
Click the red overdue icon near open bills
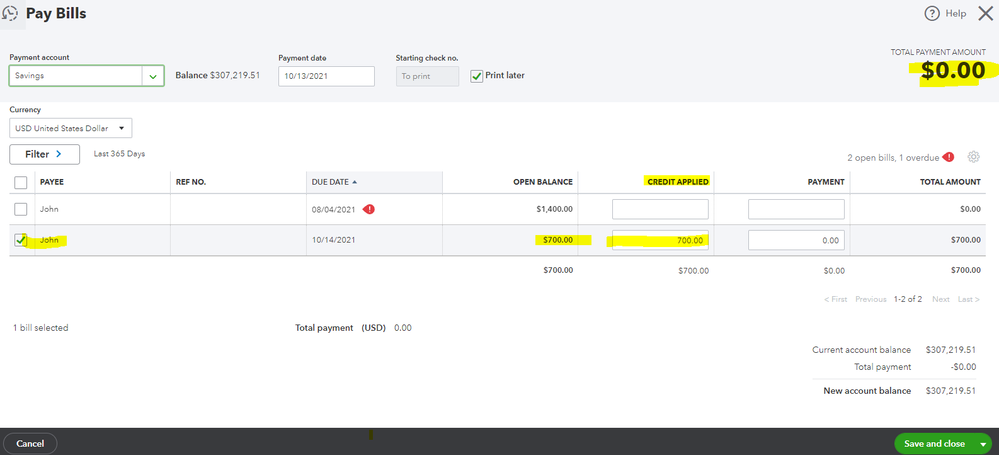coord(949,157)
